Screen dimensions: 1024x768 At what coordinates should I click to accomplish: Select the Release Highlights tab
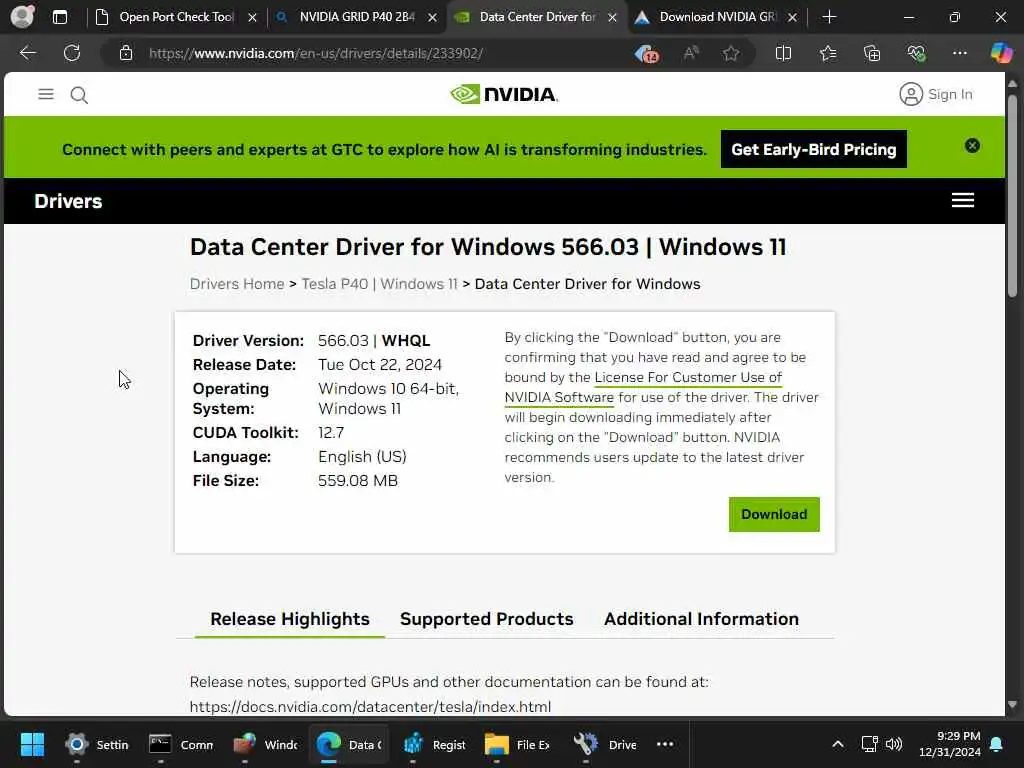(x=290, y=619)
